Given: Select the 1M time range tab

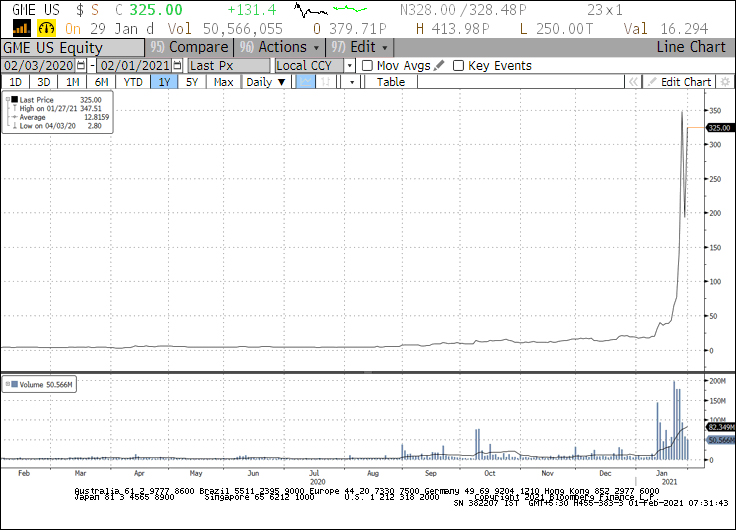Looking at the screenshot, I should pos(72,82).
